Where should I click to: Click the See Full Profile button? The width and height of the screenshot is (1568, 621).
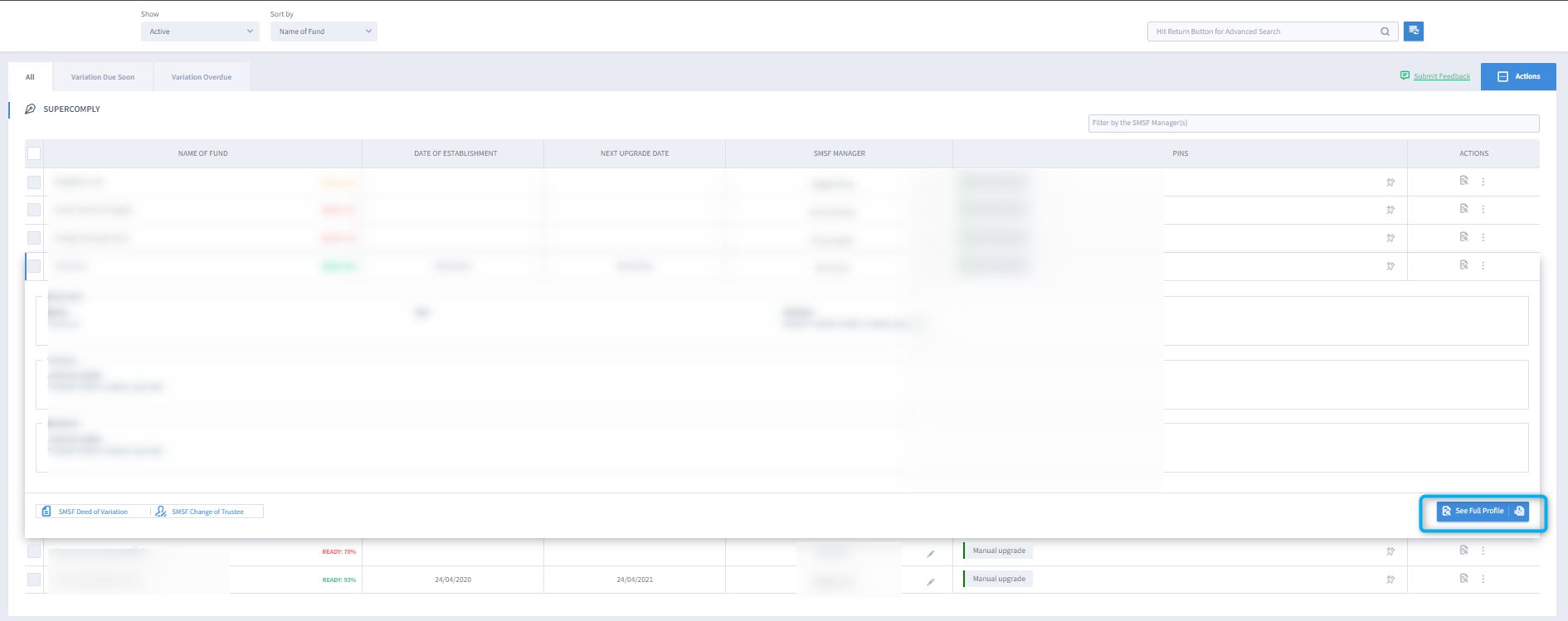point(1473,512)
